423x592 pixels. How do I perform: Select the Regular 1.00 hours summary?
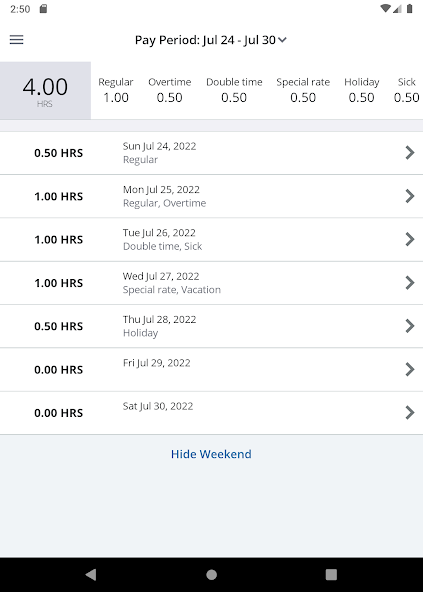pos(116,90)
